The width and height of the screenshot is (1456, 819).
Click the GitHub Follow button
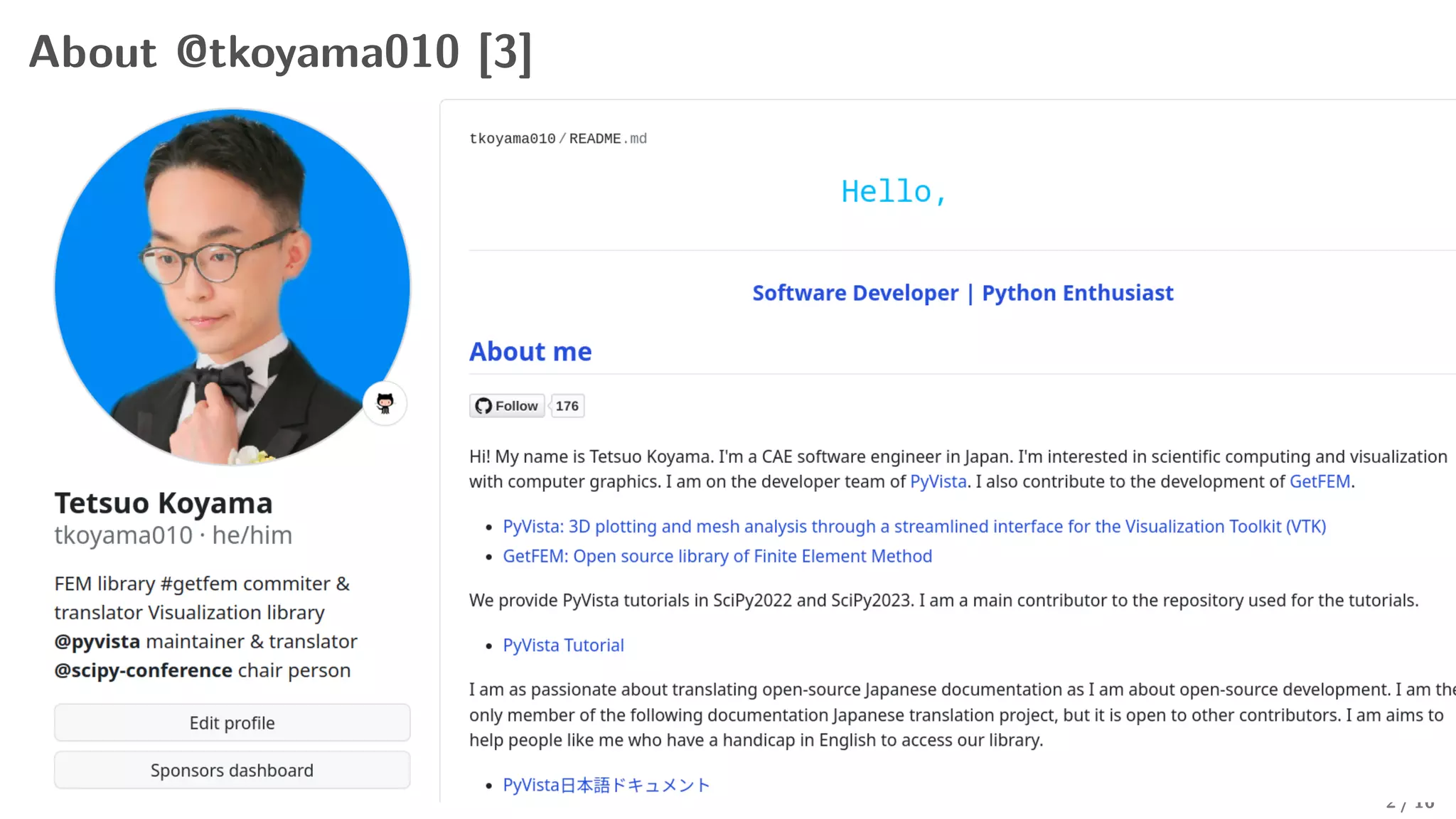[x=507, y=406]
